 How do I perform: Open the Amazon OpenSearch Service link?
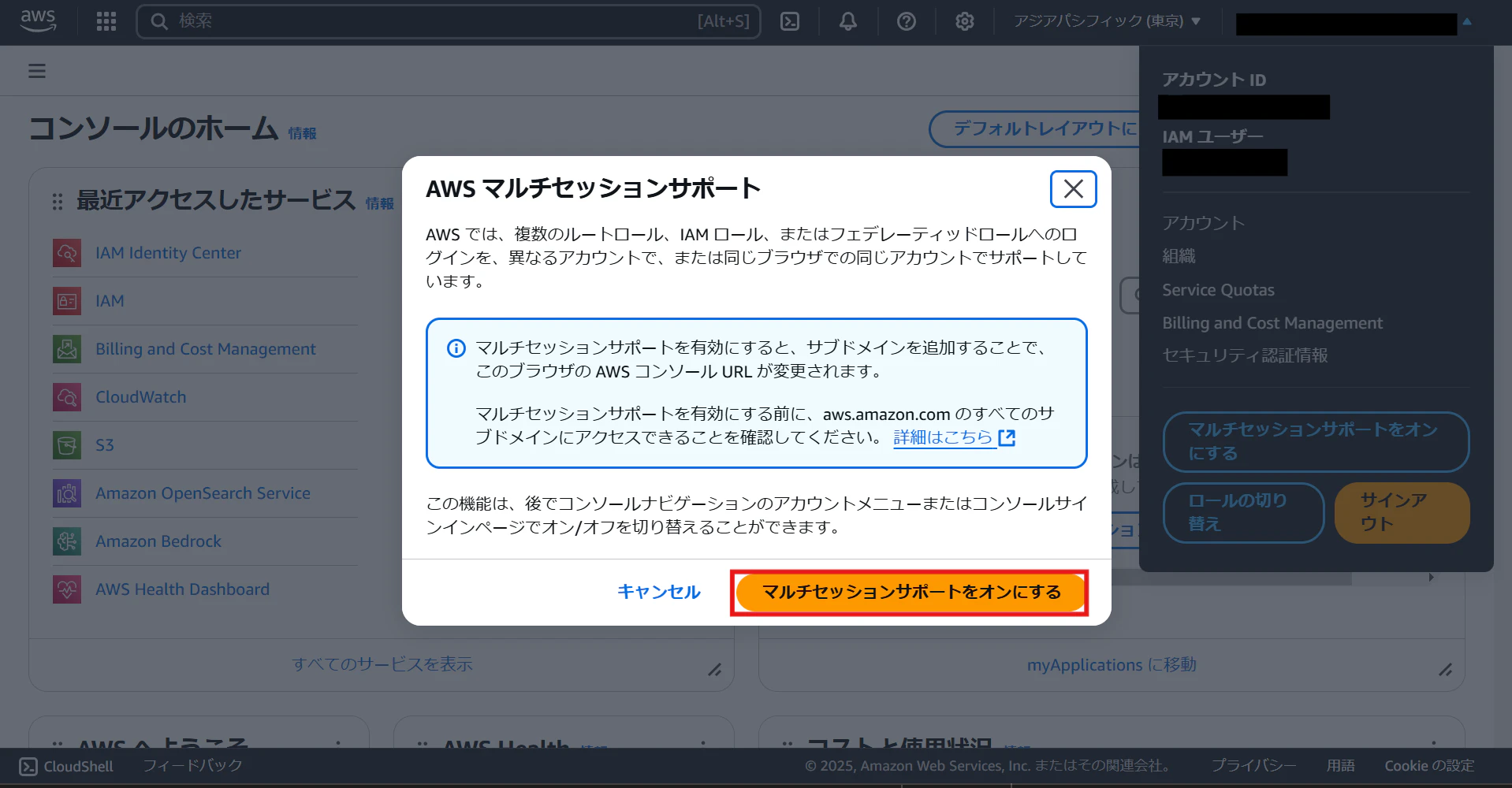coord(203,493)
